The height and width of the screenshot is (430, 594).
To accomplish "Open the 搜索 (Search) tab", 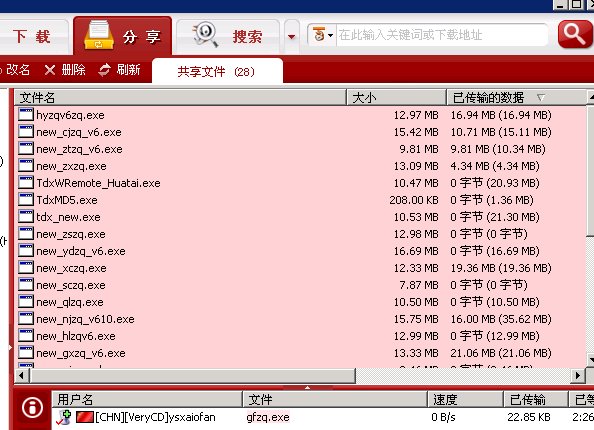I will pos(228,36).
